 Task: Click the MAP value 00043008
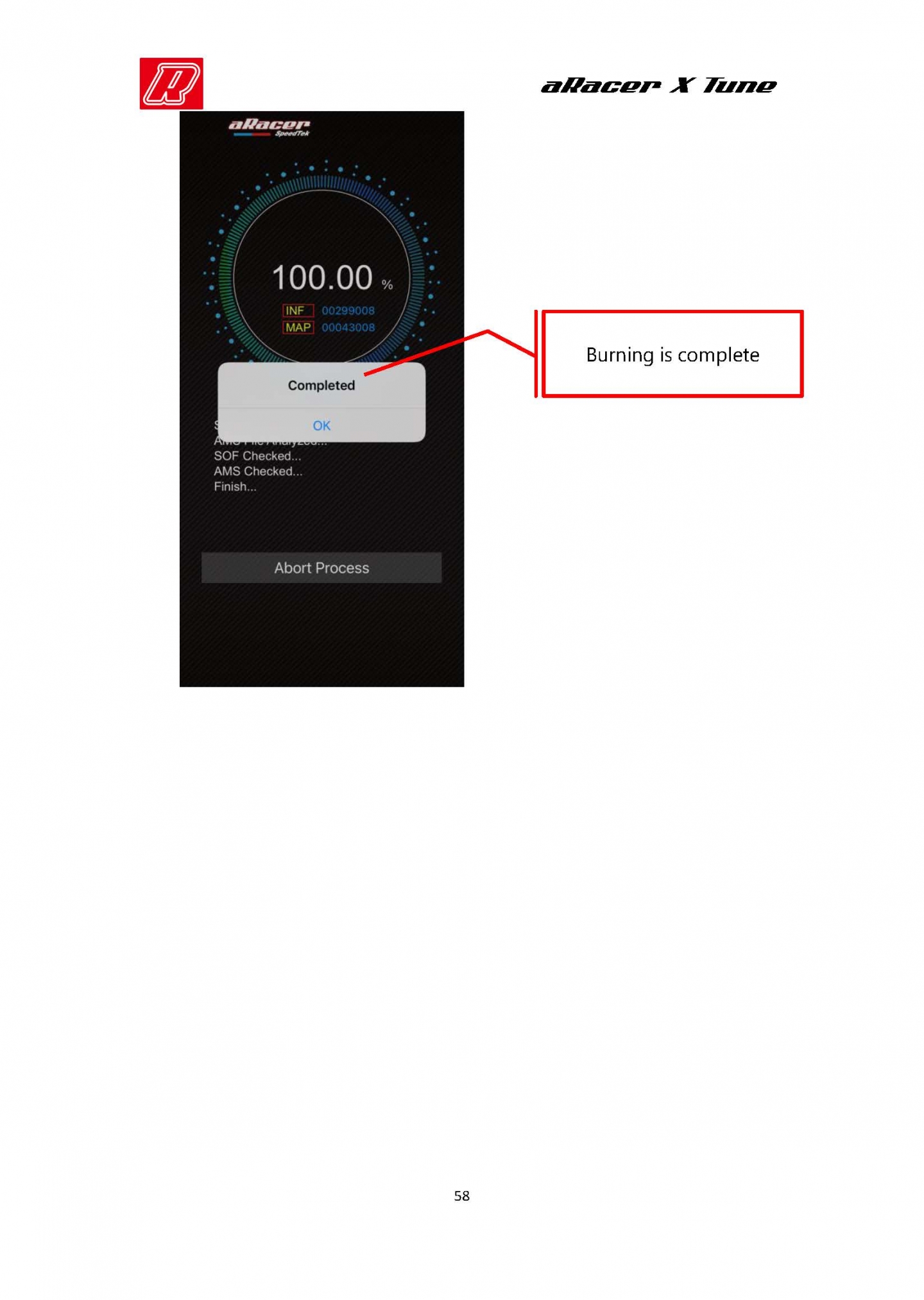point(348,327)
